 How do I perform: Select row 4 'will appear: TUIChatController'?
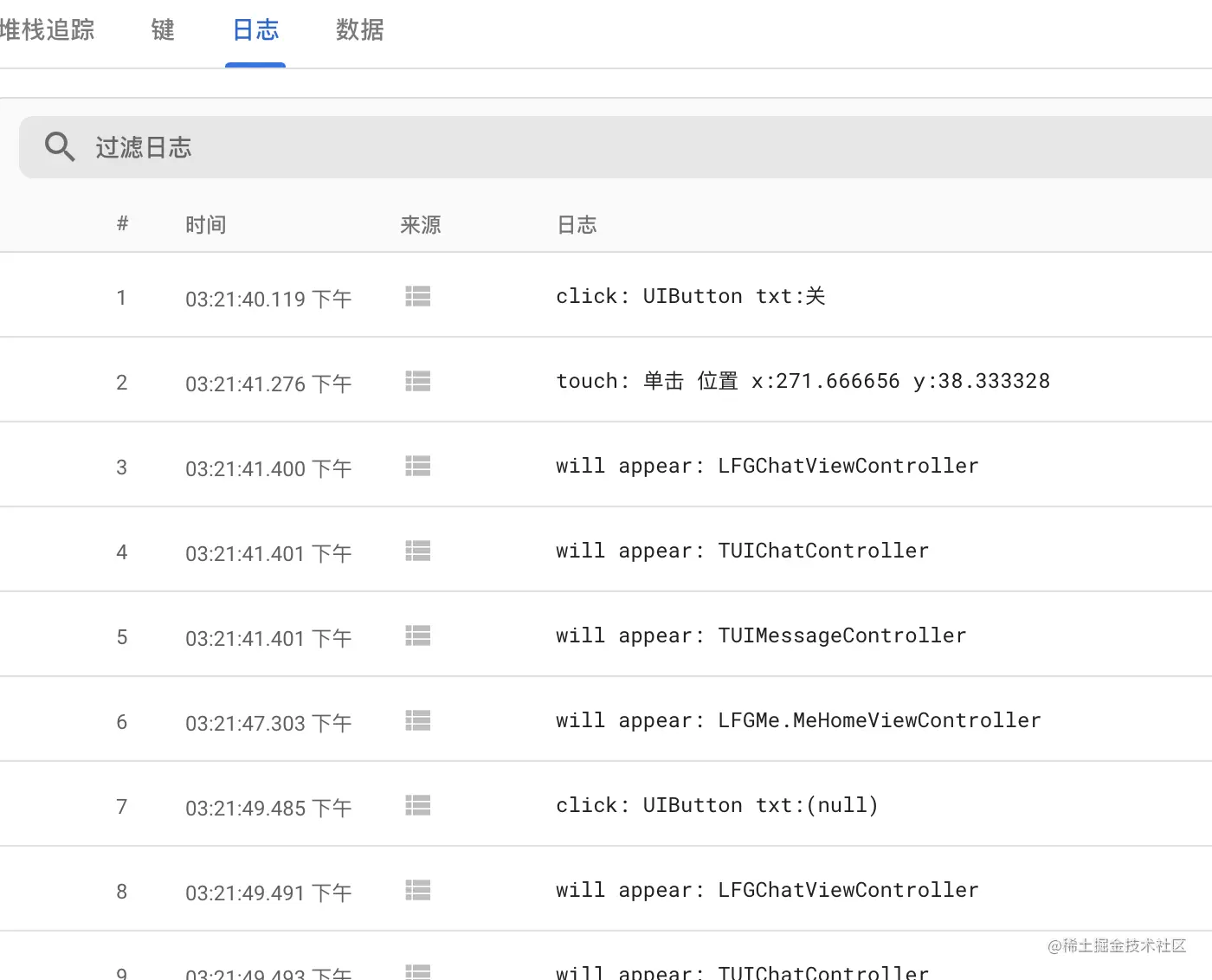742,551
